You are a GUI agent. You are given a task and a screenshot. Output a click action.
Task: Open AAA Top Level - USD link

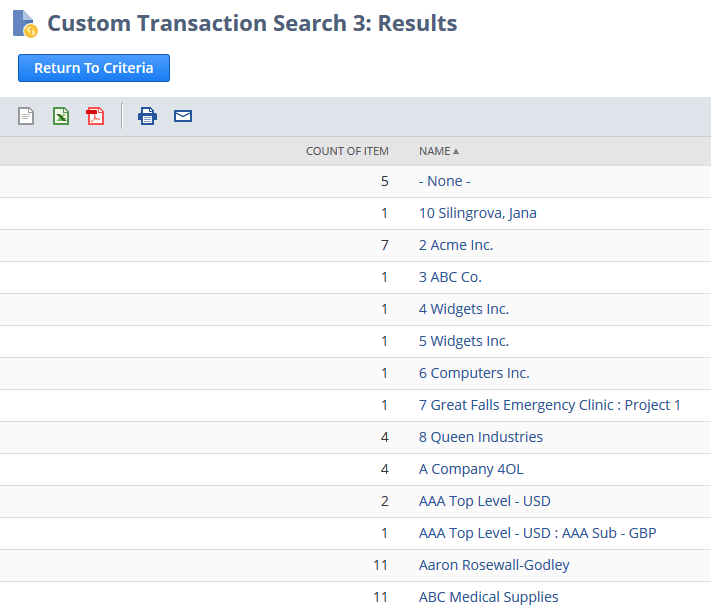[484, 501]
